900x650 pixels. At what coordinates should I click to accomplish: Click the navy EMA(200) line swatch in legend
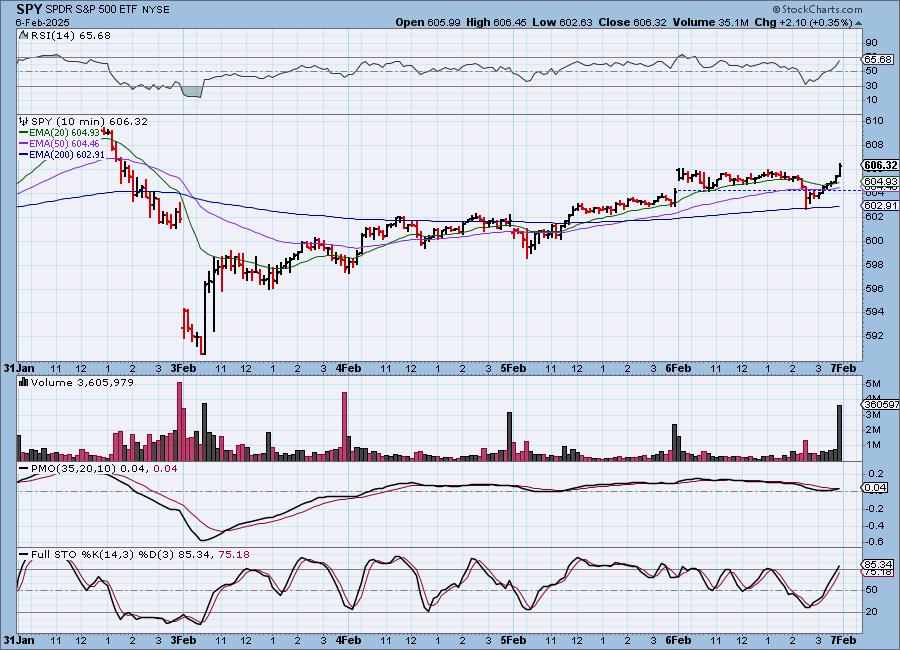24,154
